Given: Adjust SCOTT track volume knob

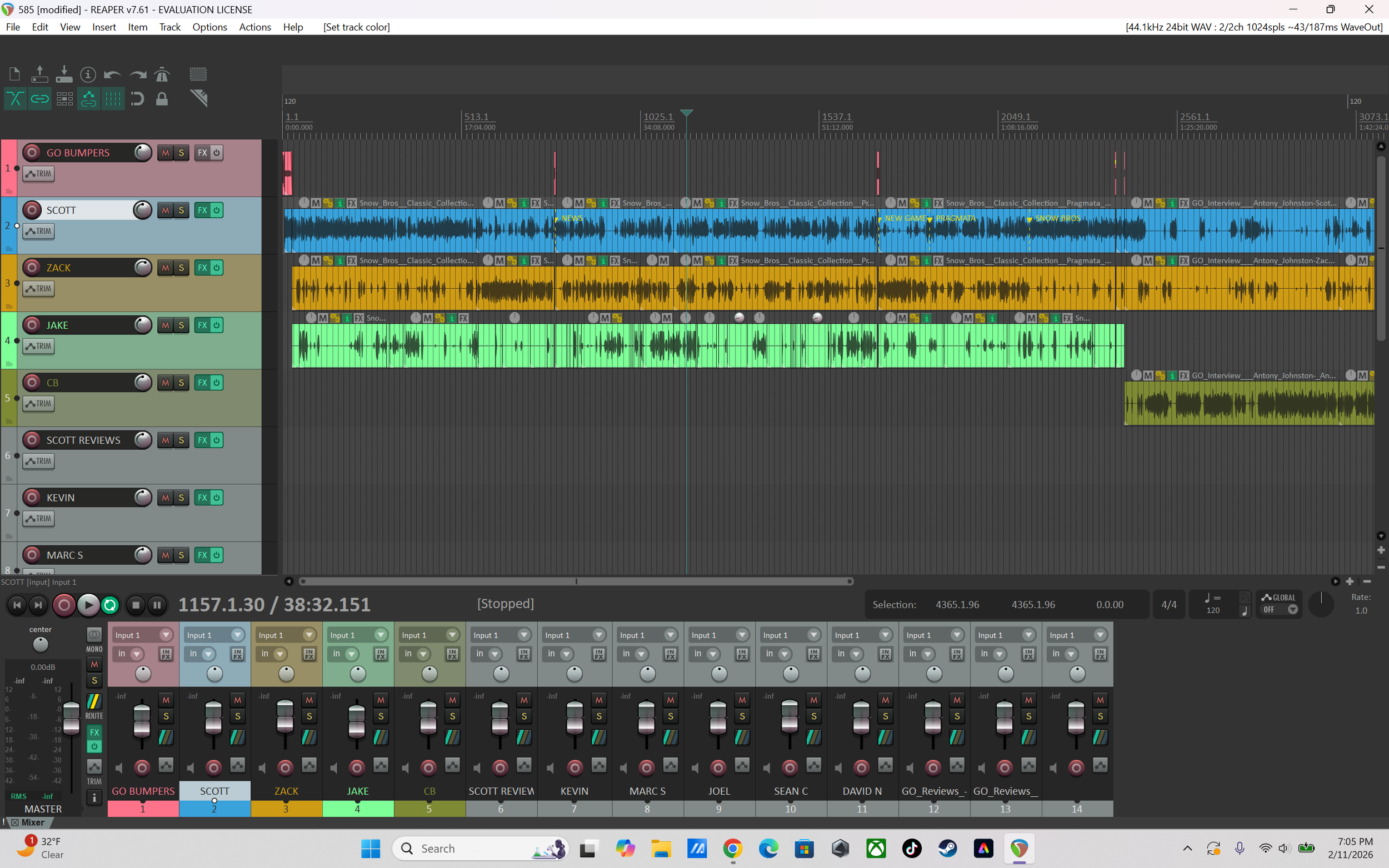Looking at the screenshot, I should (x=142, y=210).
